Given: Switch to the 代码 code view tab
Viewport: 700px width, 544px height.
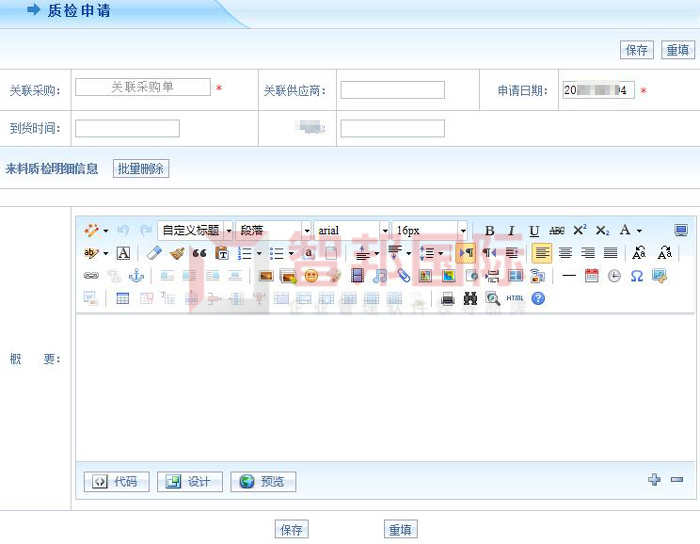Looking at the screenshot, I should point(116,482).
